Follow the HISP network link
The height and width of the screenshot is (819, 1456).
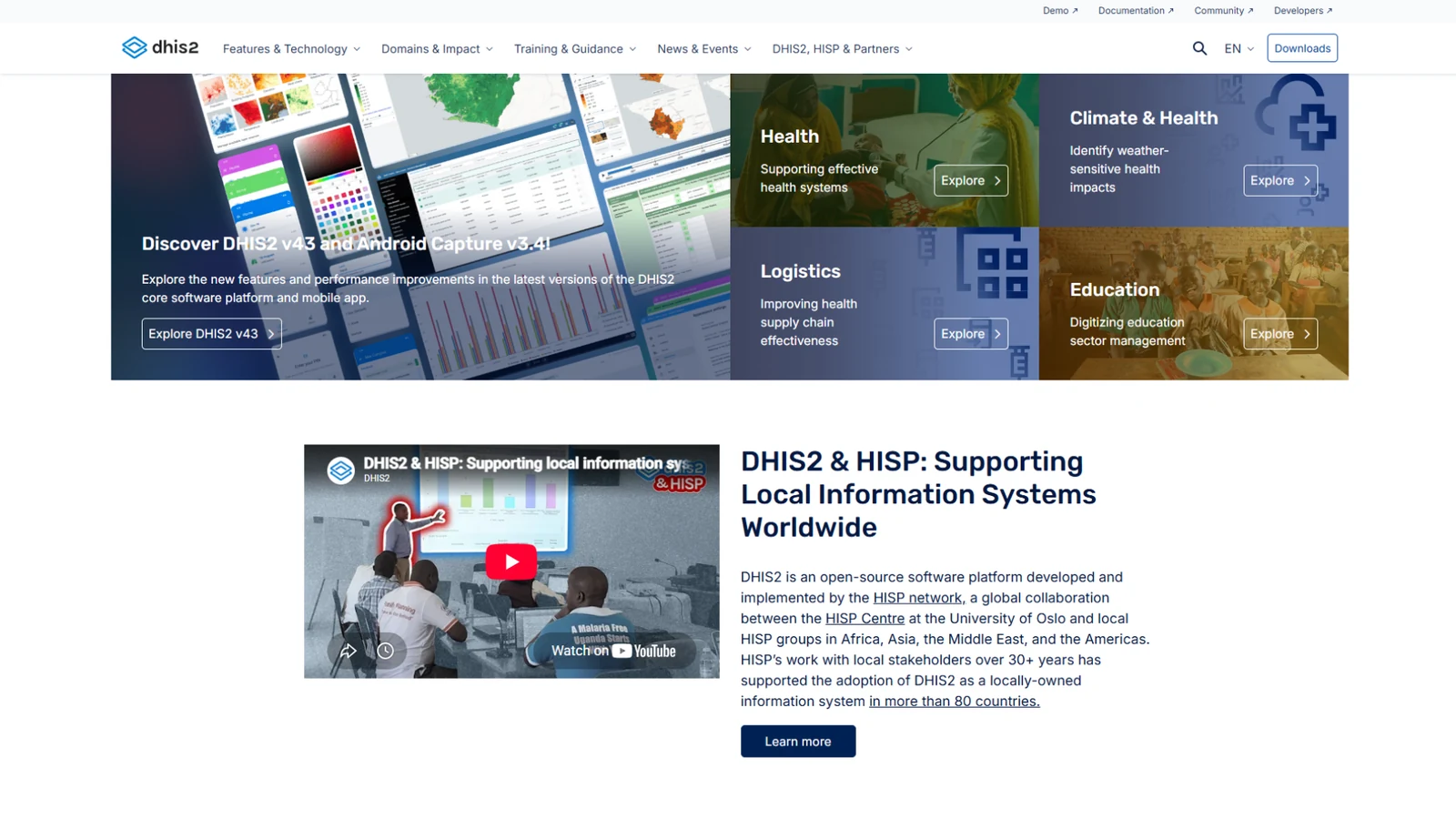[917, 598]
